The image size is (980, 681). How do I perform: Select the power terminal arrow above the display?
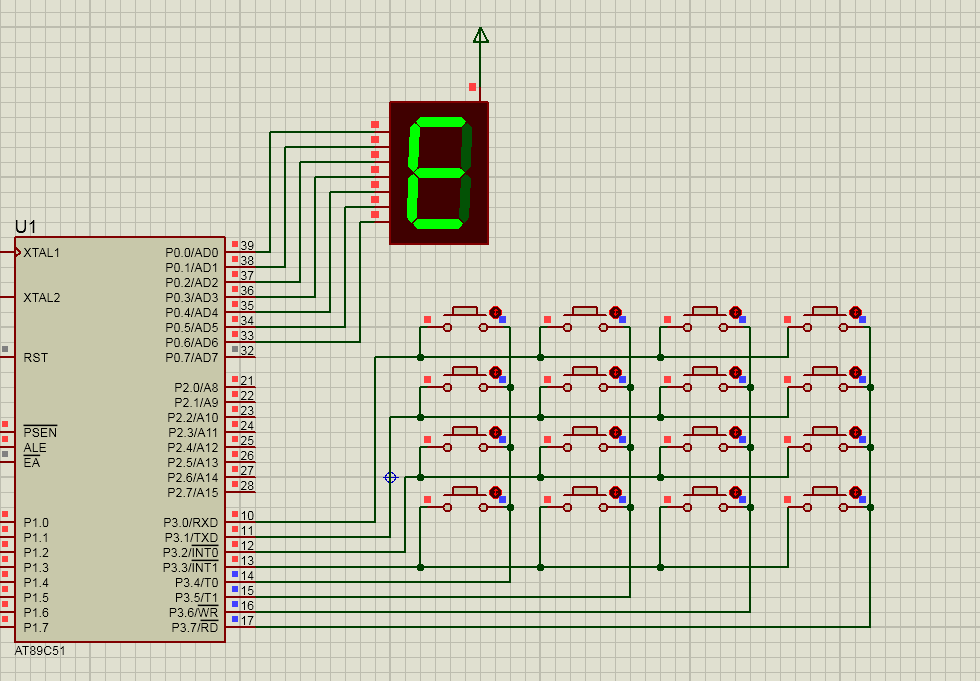tap(481, 35)
